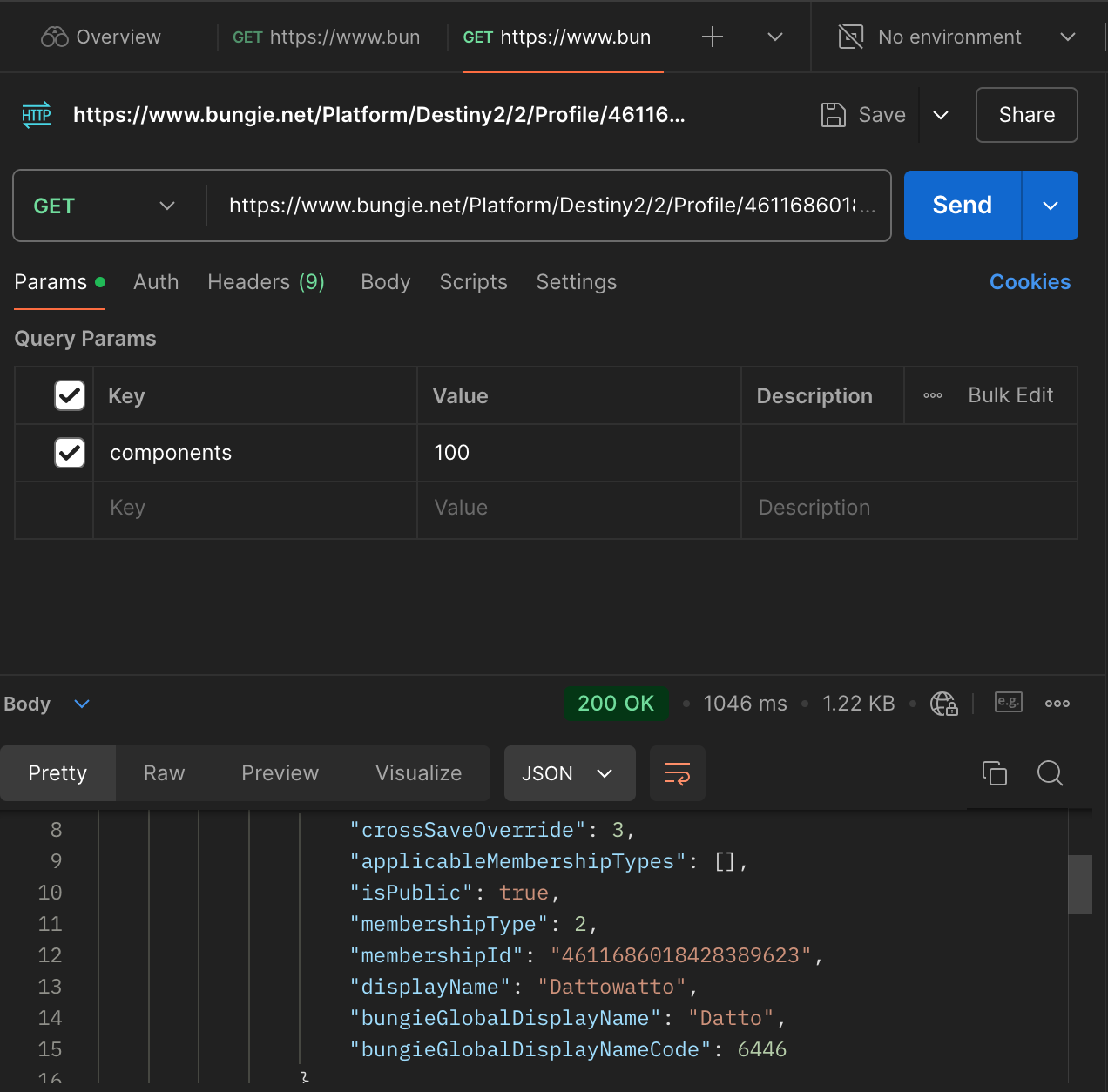
Task: Click the 200 OK status badge
Action: coord(616,704)
